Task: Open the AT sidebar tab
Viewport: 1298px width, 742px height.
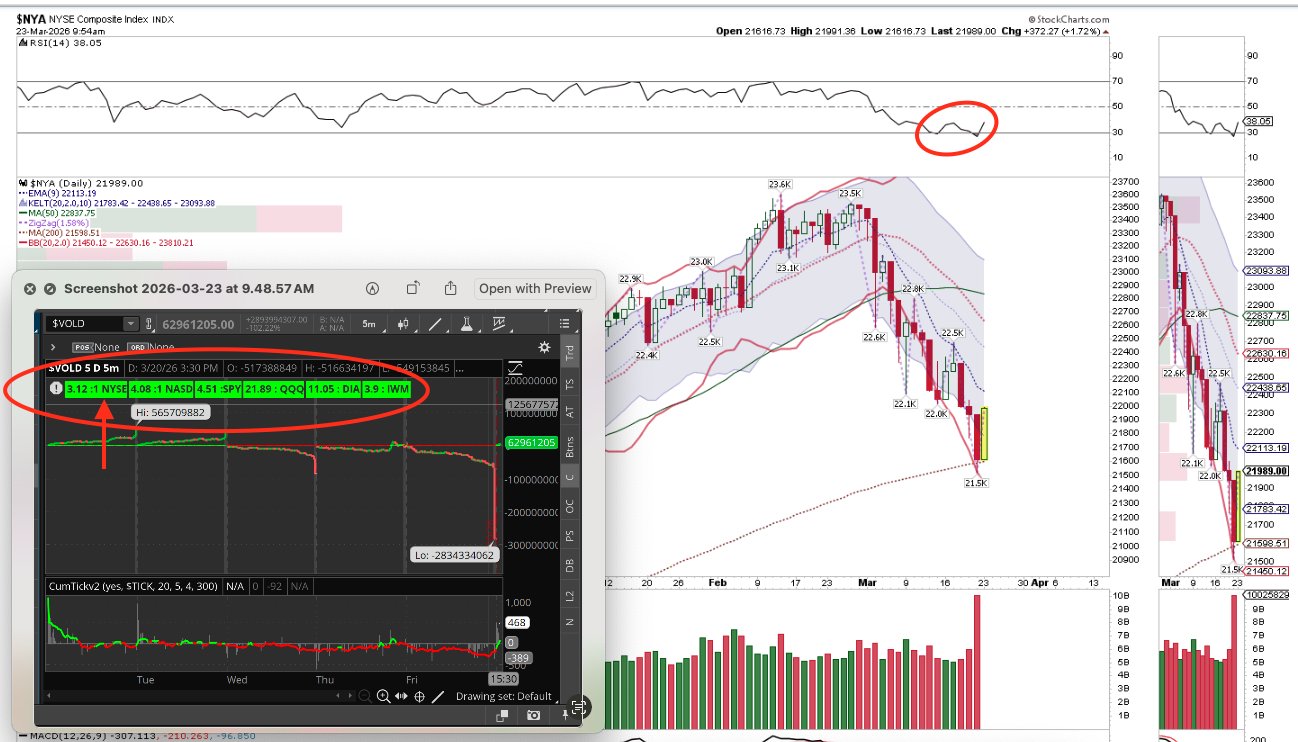Action: click(570, 411)
